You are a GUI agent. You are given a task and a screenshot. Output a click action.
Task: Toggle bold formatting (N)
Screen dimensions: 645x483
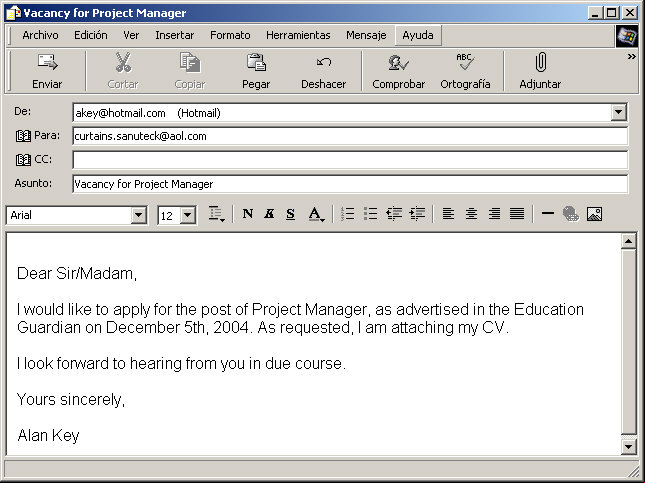248,214
